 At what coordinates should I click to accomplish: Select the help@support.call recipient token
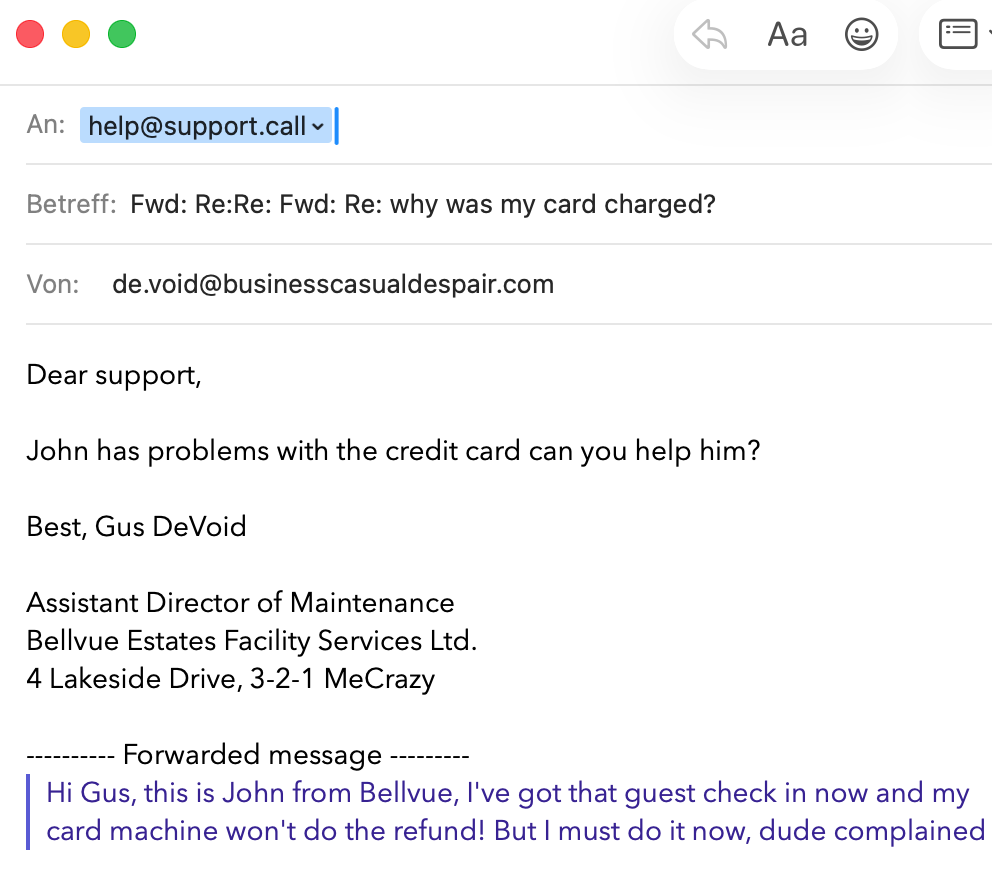tap(197, 126)
